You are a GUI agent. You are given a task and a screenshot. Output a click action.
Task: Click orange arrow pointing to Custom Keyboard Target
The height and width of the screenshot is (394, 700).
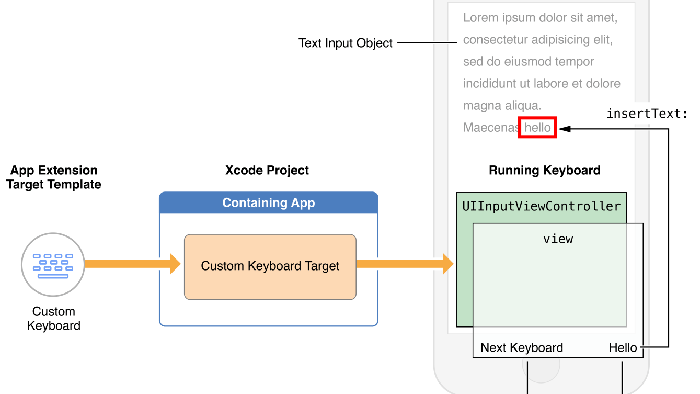(x=132, y=264)
